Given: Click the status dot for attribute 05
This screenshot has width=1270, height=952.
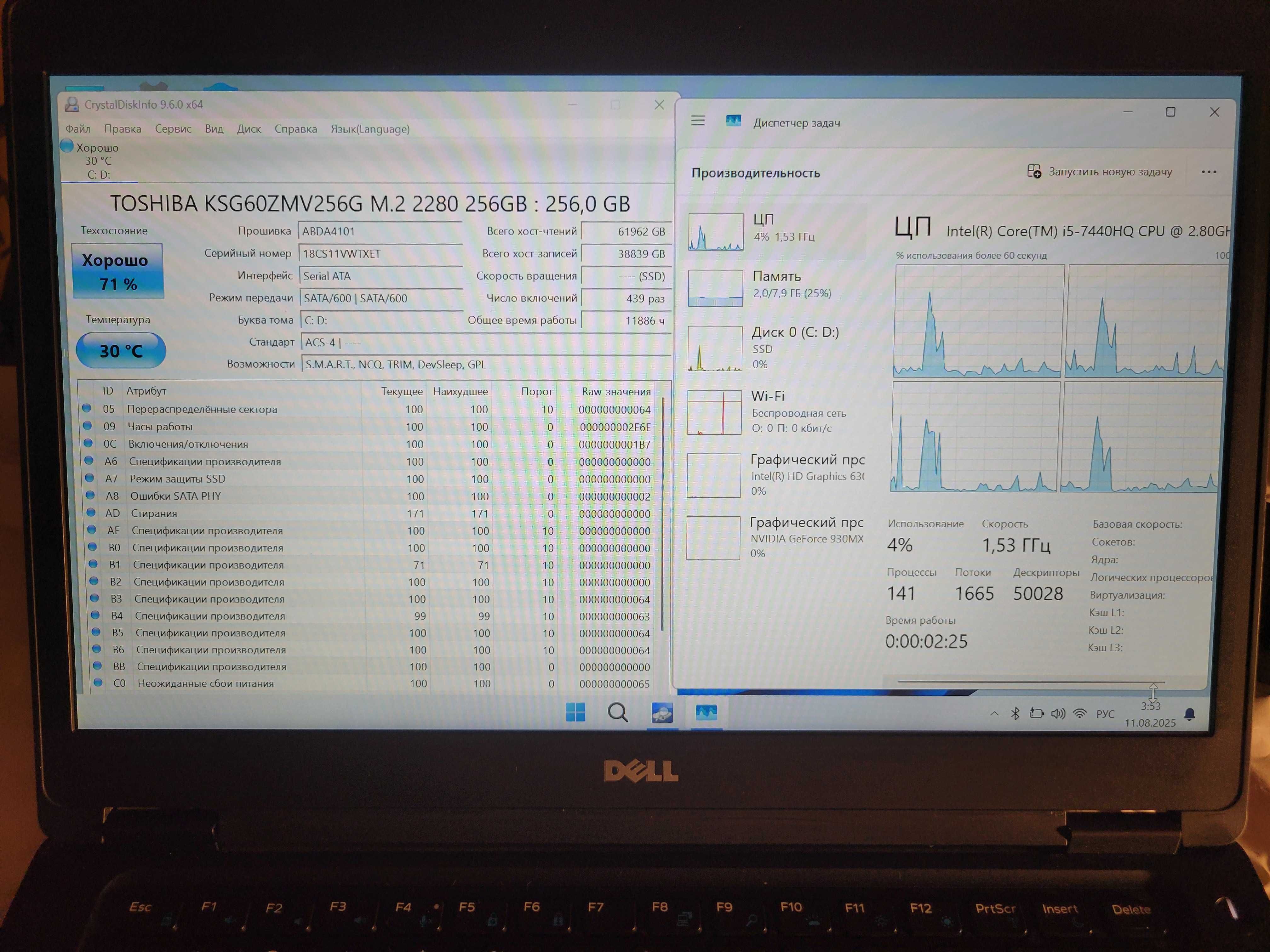Looking at the screenshot, I should (x=87, y=408).
